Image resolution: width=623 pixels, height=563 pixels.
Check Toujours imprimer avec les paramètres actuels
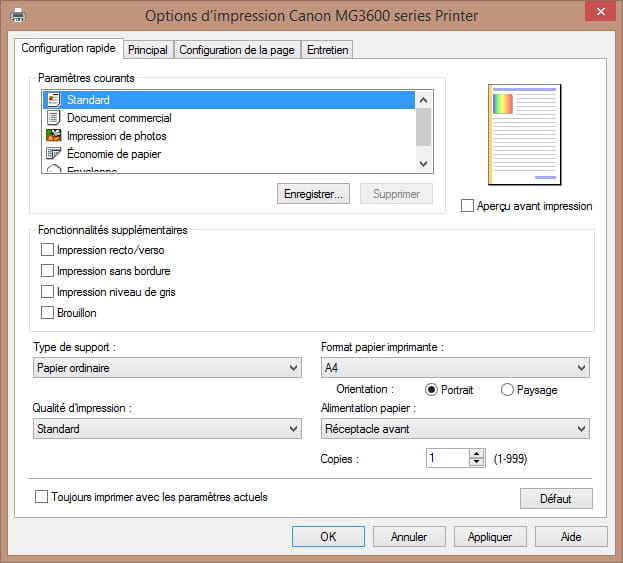coord(41,497)
